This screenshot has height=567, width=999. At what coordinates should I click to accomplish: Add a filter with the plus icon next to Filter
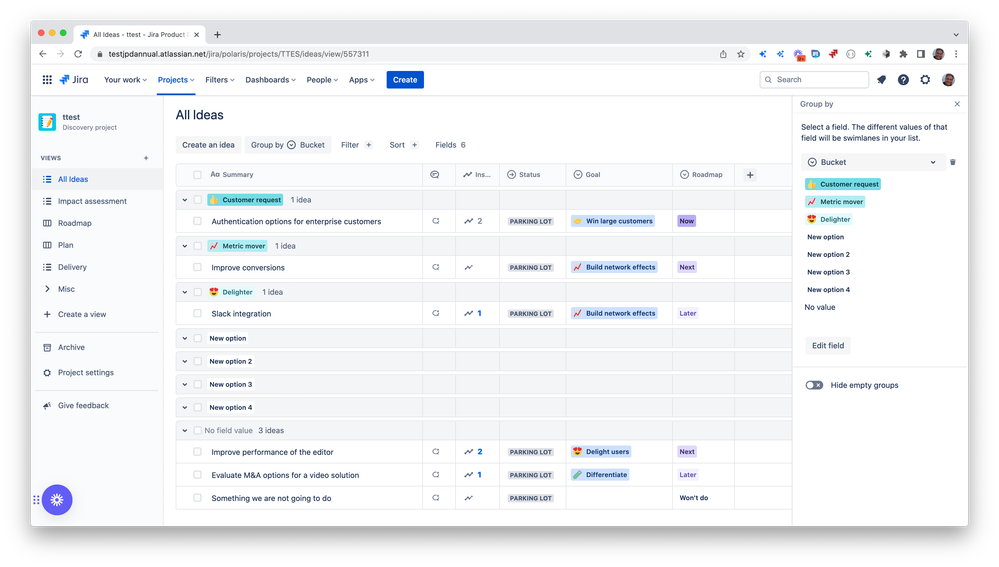pyautogui.click(x=368, y=145)
